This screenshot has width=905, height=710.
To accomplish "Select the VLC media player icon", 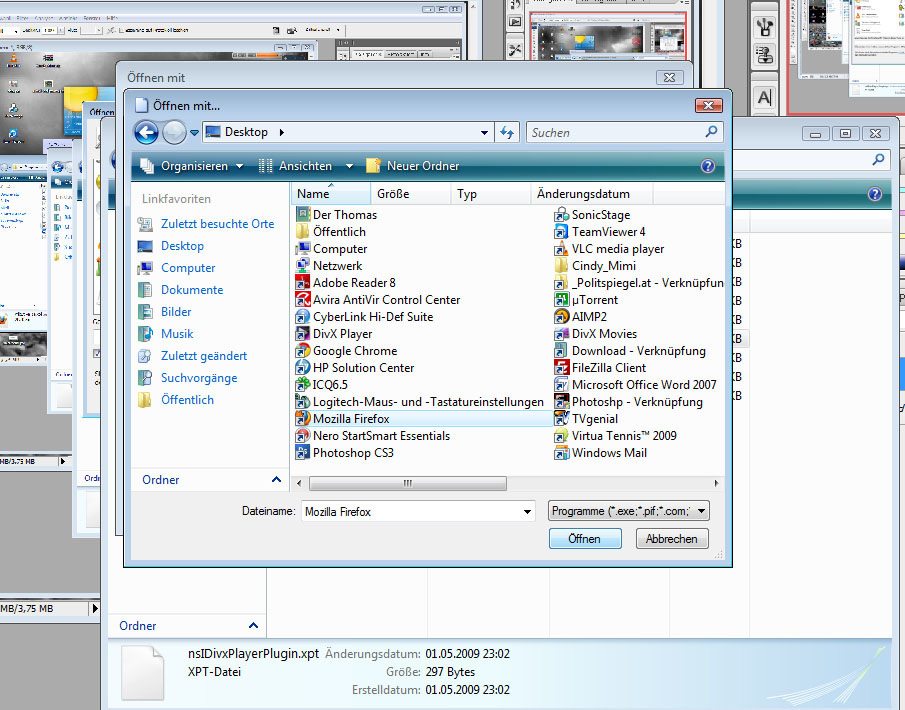I will pyautogui.click(x=561, y=249).
